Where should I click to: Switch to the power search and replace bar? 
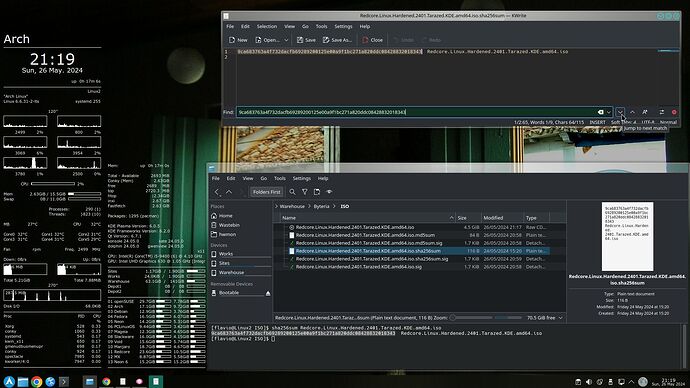tap(661, 112)
